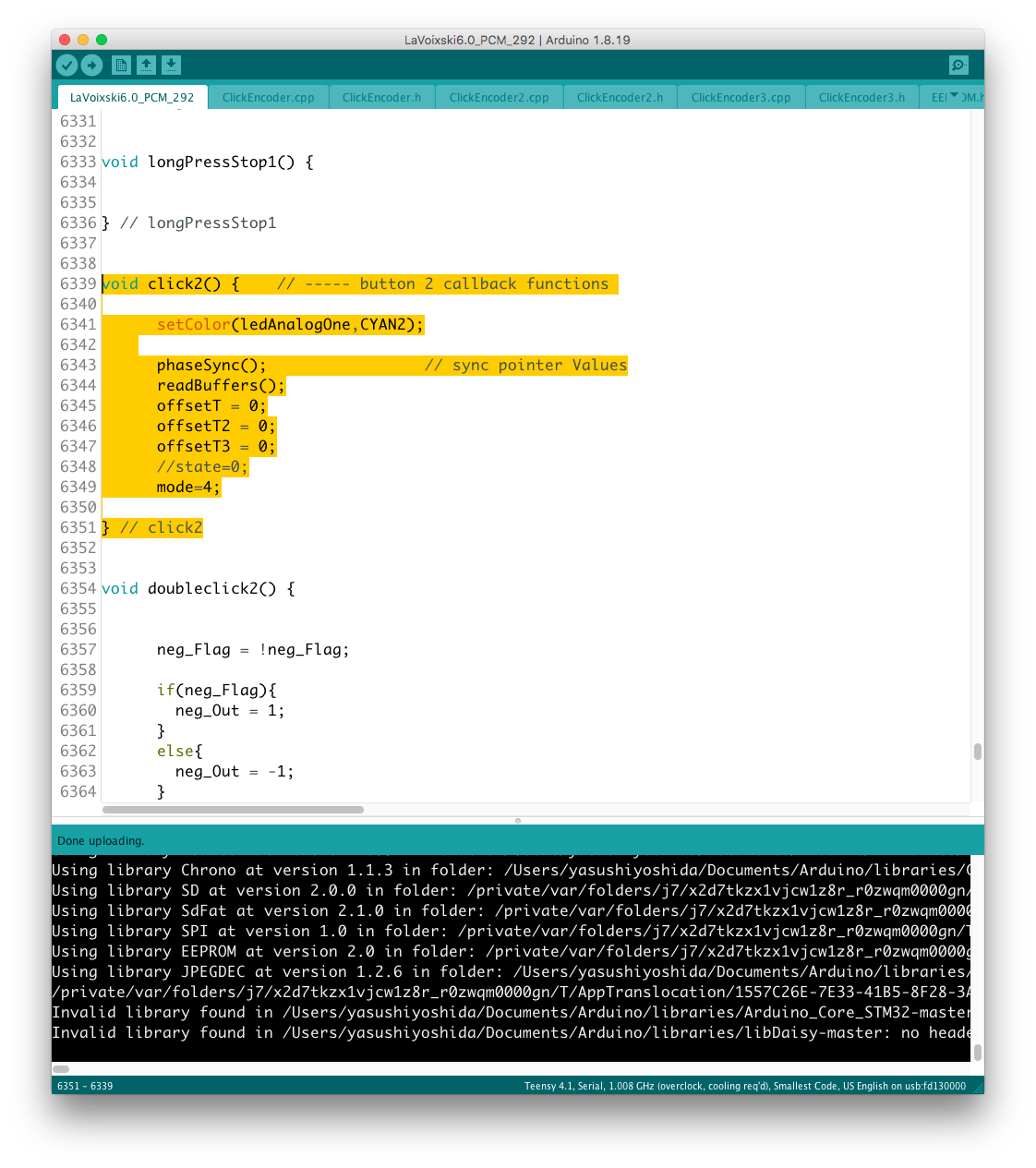
Task: Click the yellow minimize window button
Action: [83, 40]
